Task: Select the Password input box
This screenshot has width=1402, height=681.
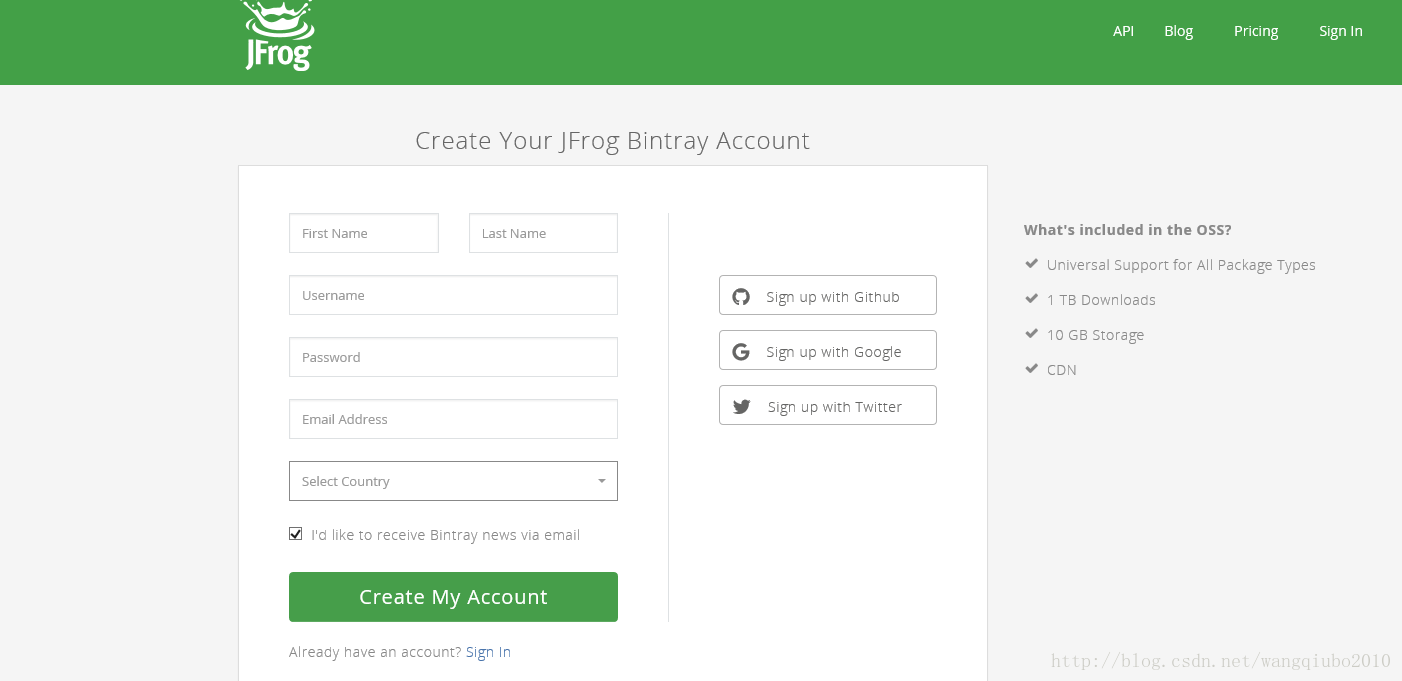Action: point(453,357)
